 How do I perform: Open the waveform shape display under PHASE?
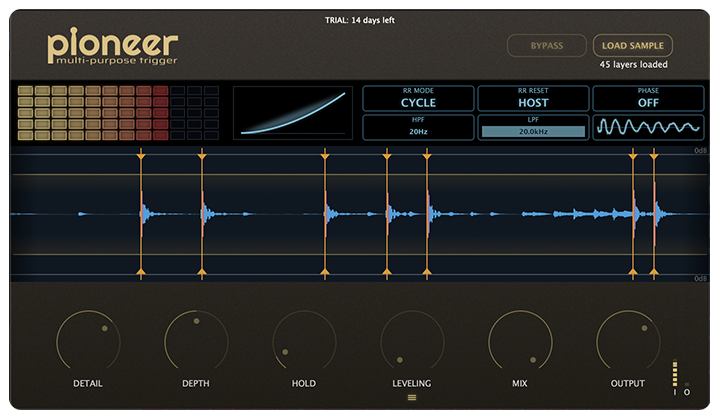pyautogui.click(x=648, y=127)
